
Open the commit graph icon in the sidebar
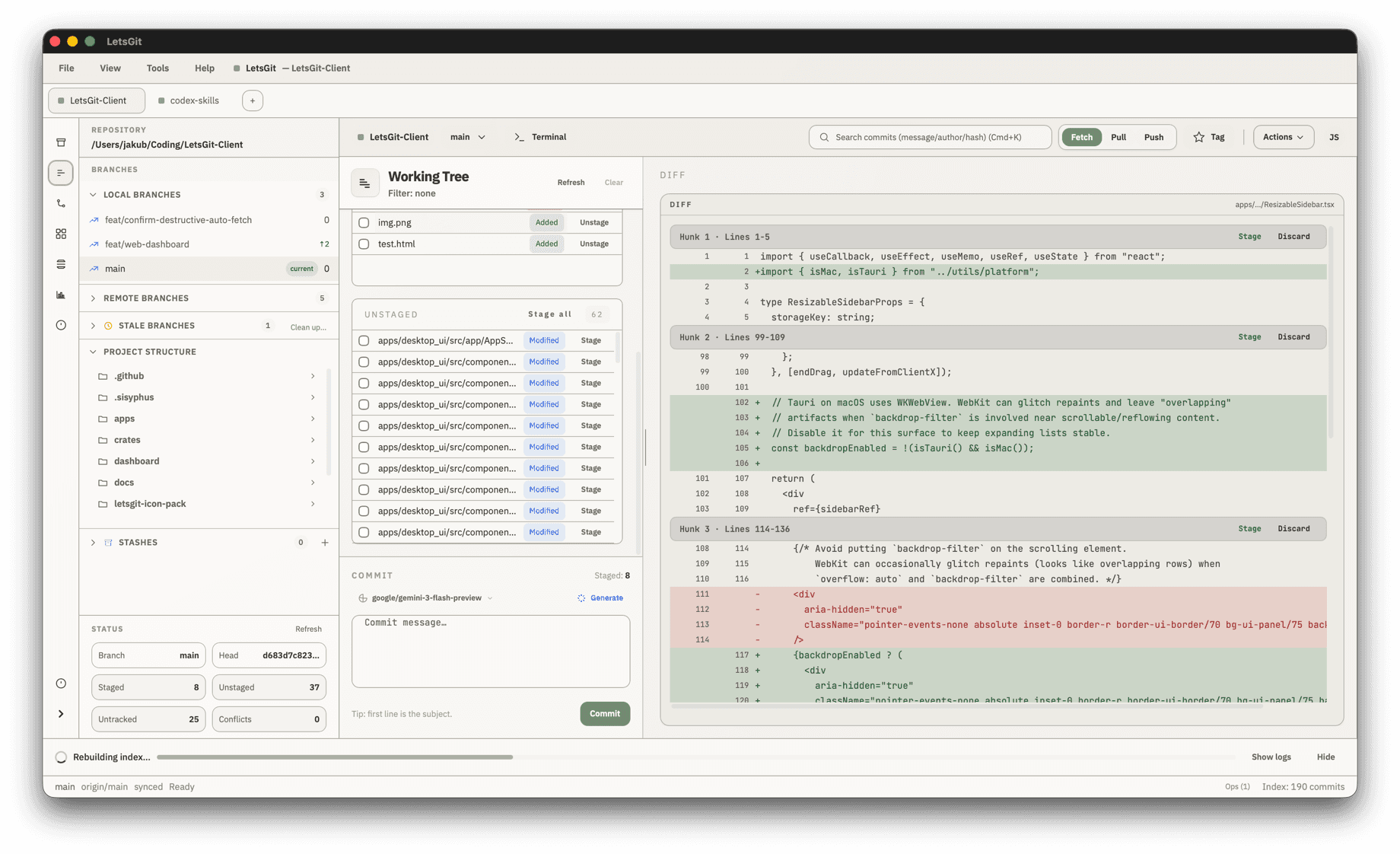[61, 295]
